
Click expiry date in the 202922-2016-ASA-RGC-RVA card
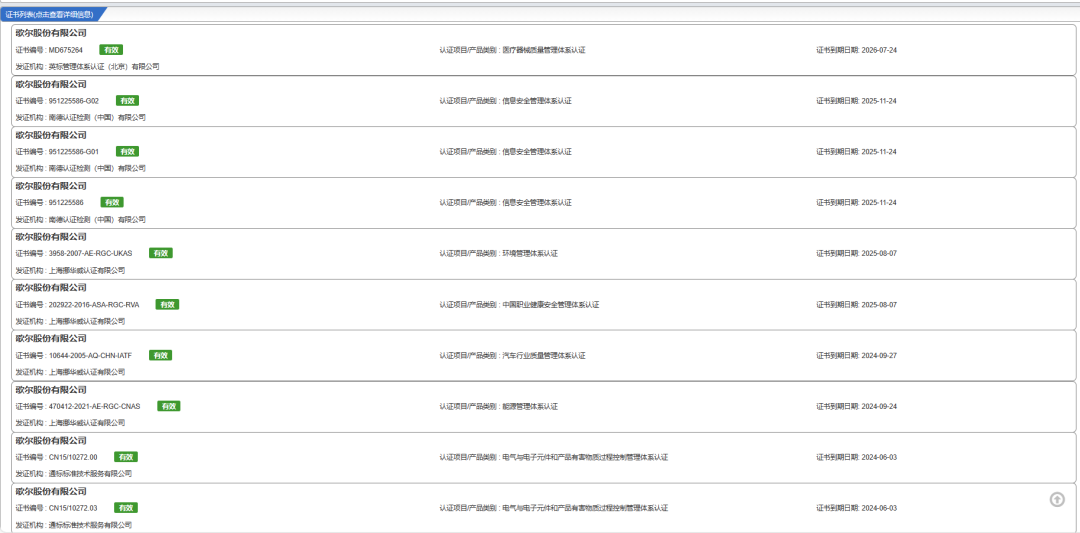(879, 305)
